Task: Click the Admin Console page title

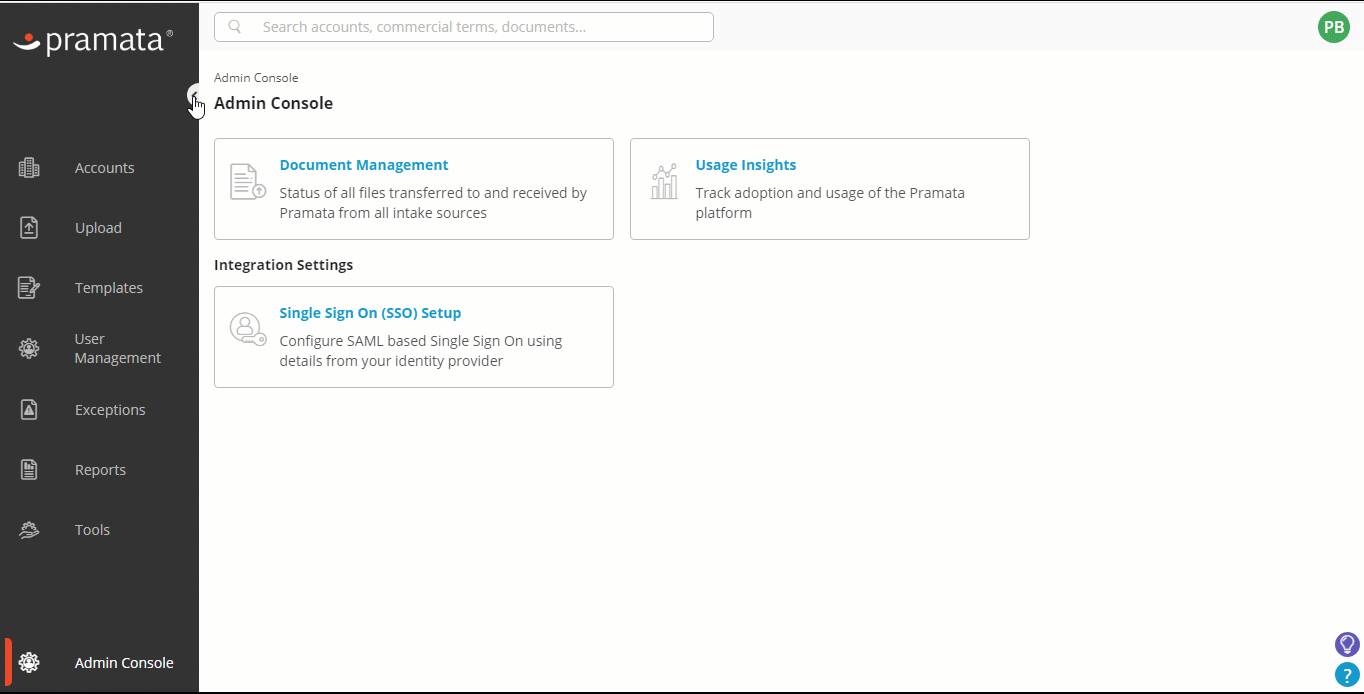Action: pyautogui.click(x=274, y=103)
